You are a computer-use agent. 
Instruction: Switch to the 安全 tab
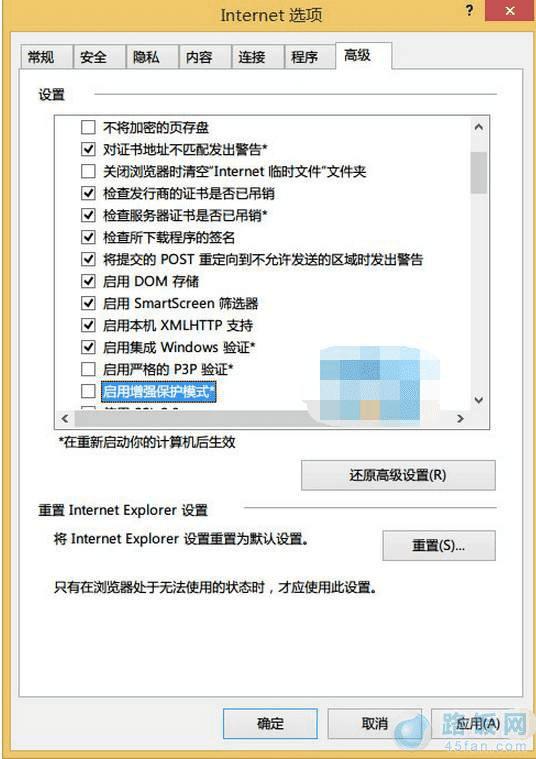click(93, 57)
